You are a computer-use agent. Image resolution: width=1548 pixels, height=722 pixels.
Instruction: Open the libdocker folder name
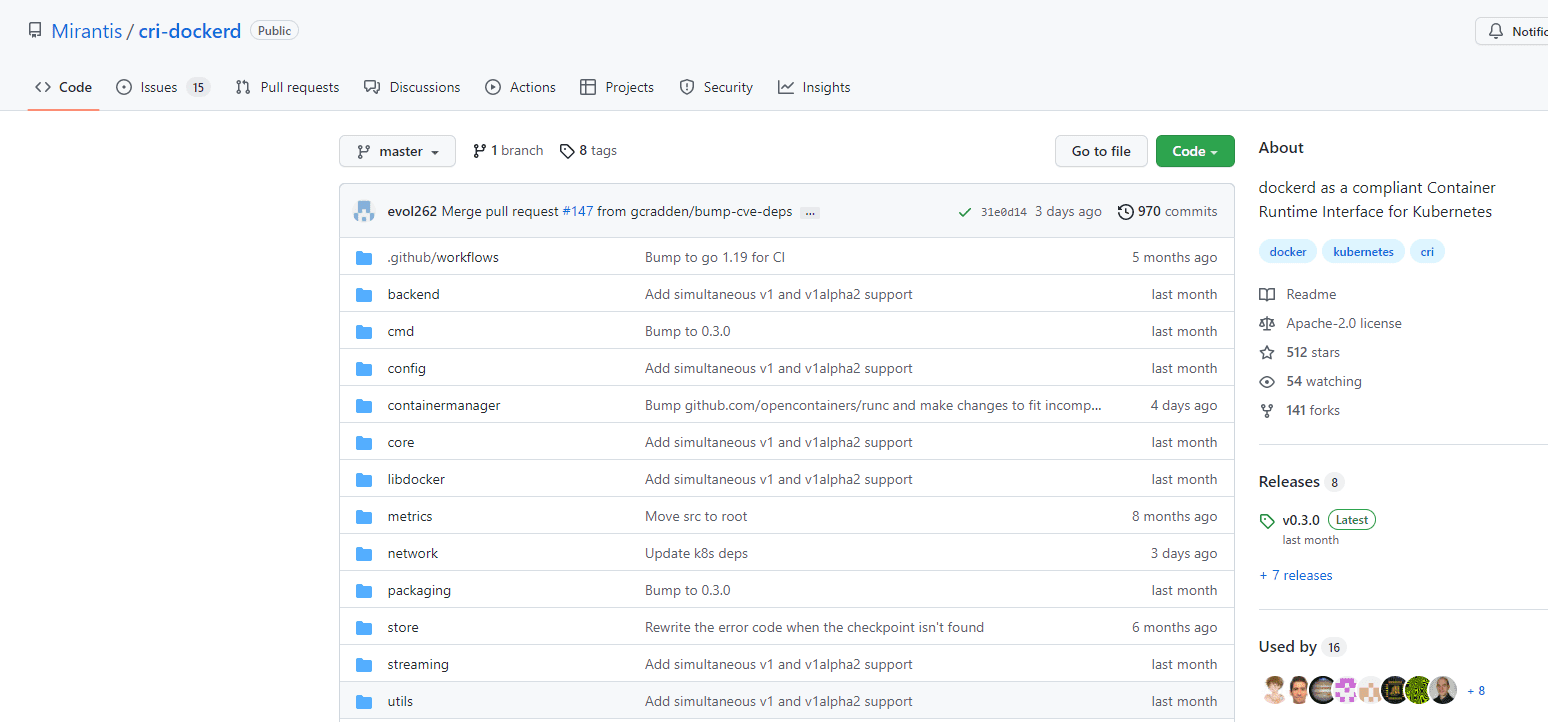click(x=416, y=479)
